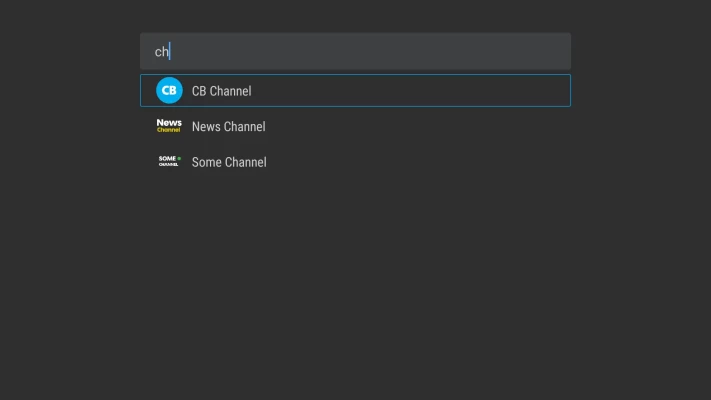
Task: Pick the first suggestion with the CB badge
Action: pyautogui.click(x=355, y=91)
